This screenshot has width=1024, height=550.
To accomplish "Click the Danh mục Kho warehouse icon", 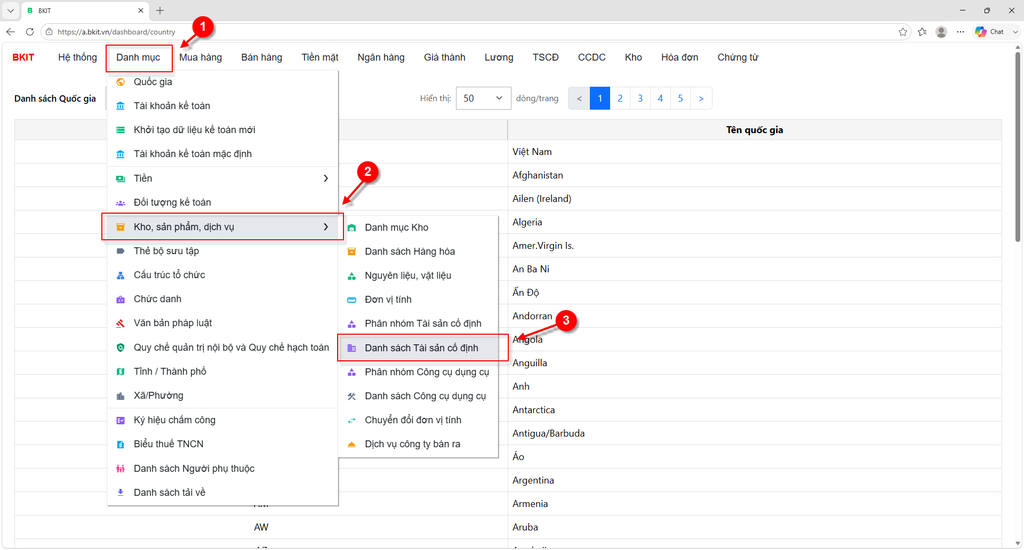I will click(x=351, y=227).
